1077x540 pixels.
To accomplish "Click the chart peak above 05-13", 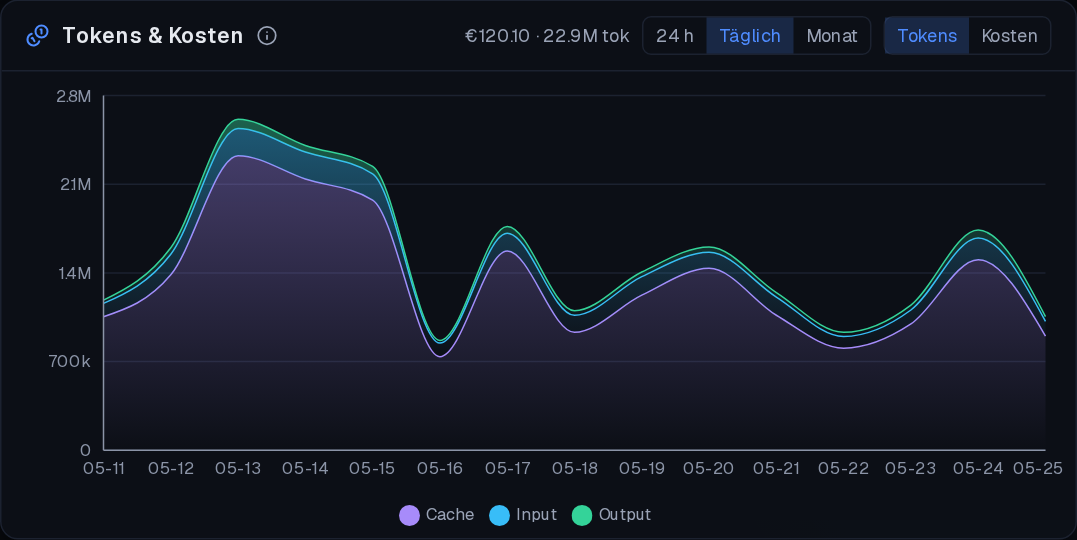I will click(x=238, y=120).
